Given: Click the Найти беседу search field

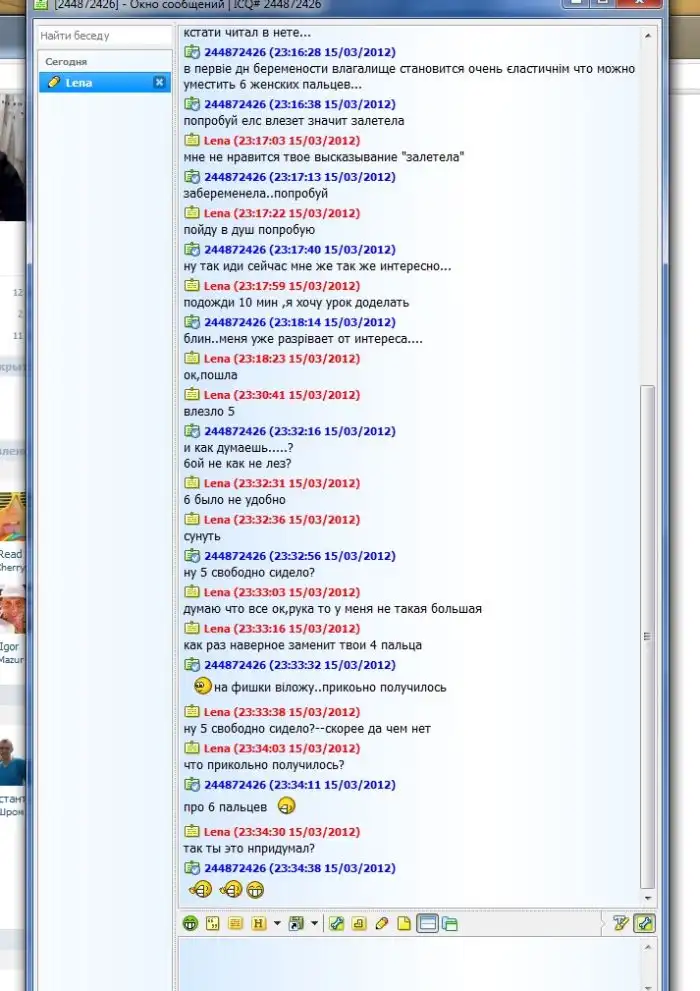Looking at the screenshot, I should pos(105,36).
